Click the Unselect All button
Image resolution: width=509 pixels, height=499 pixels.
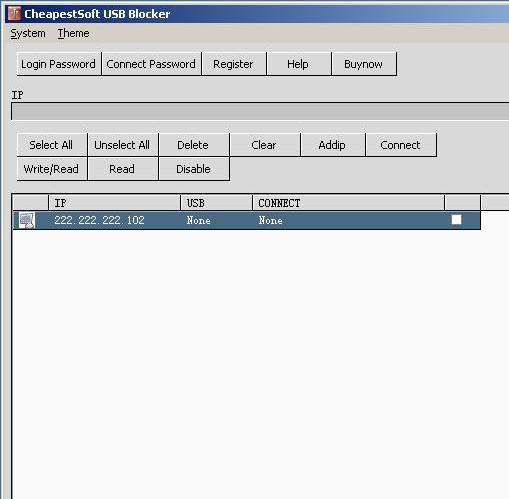(122, 145)
